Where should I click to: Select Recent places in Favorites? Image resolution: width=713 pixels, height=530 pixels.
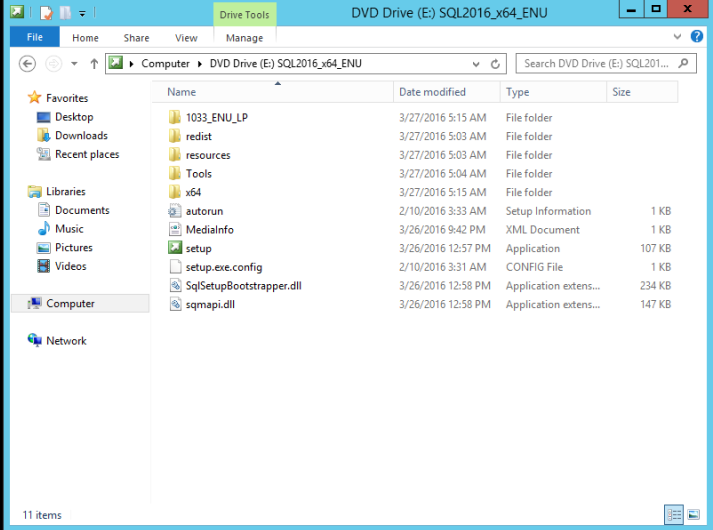point(87,154)
